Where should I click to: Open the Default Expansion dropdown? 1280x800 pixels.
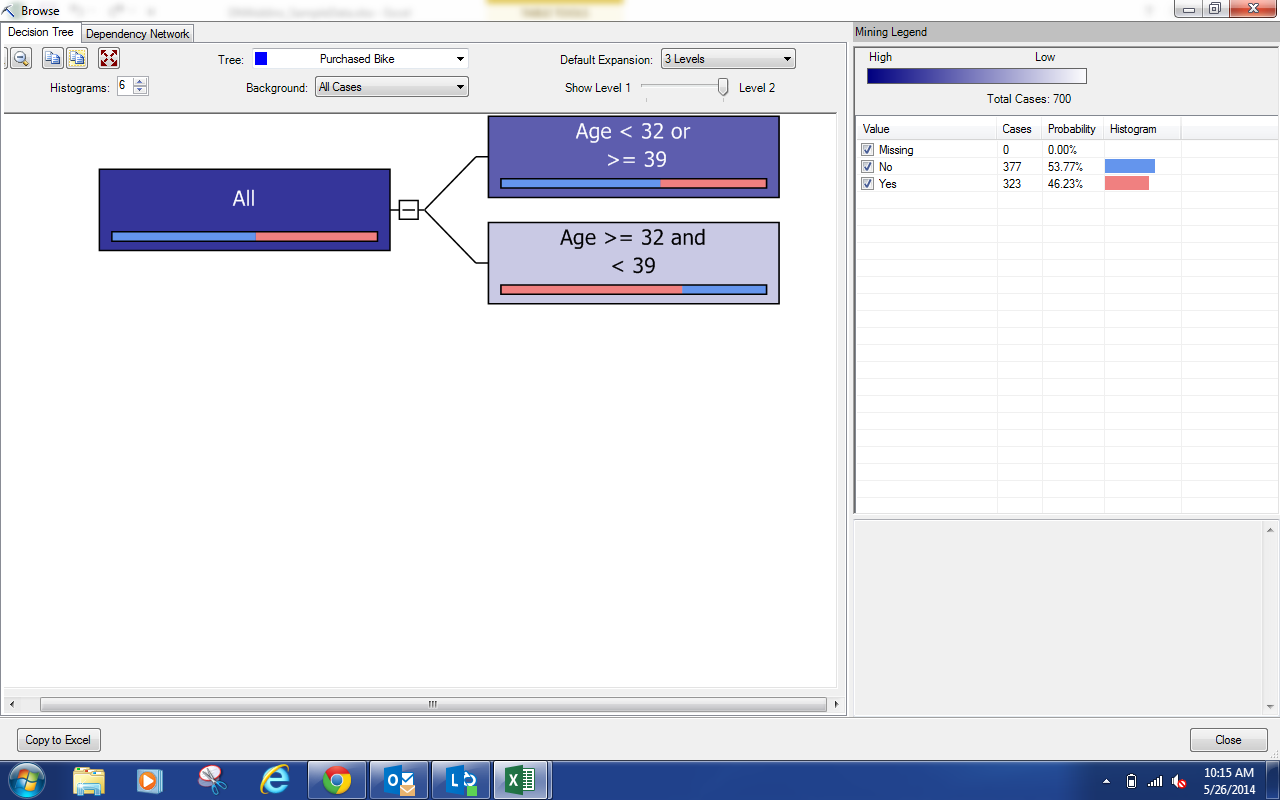coord(728,59)
